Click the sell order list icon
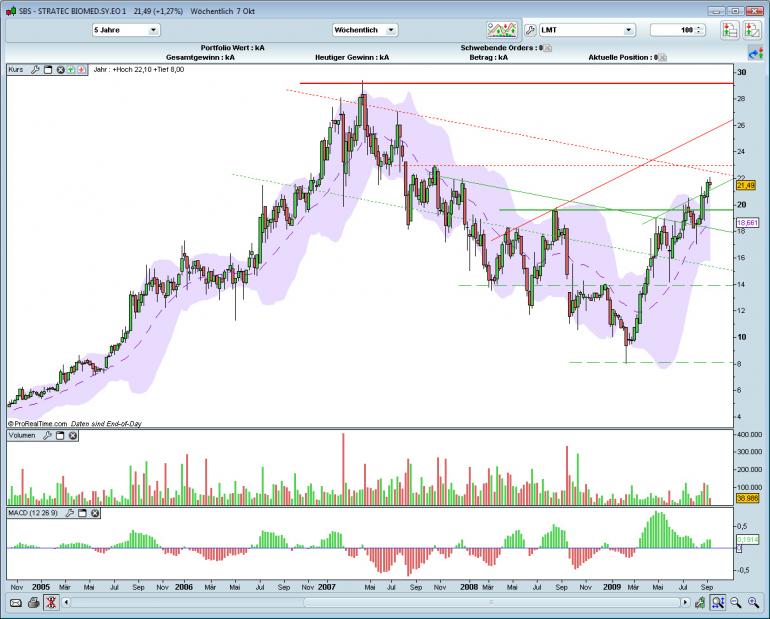This screenshot has height=619, width=770. click(752, 30)
